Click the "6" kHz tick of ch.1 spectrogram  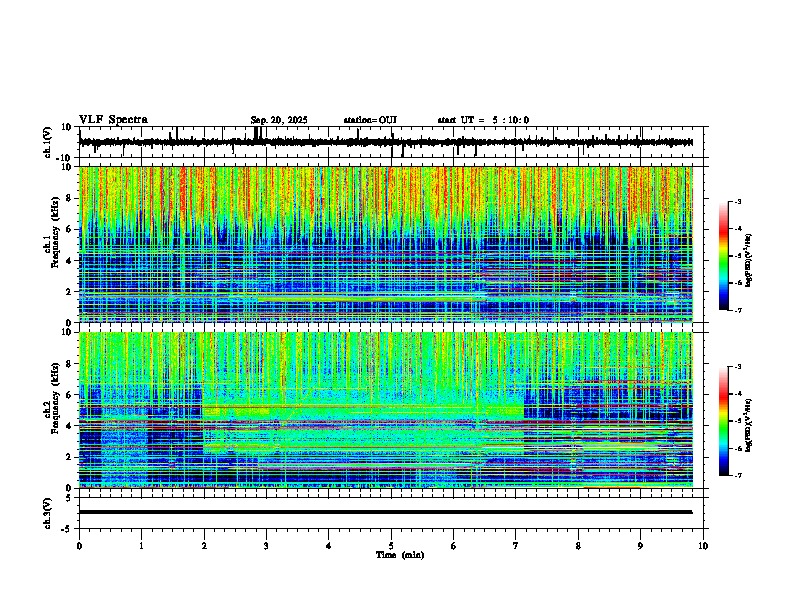point(71,229)
